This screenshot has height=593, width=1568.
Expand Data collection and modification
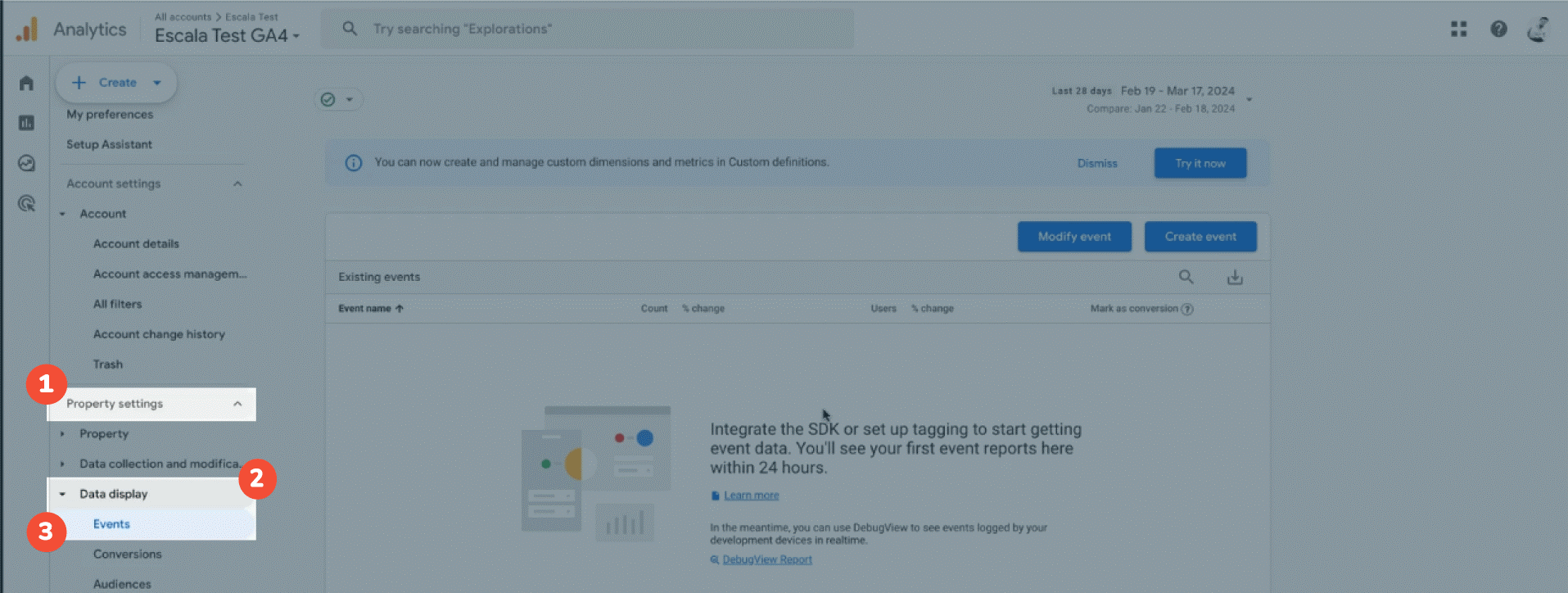coord(62,464)
